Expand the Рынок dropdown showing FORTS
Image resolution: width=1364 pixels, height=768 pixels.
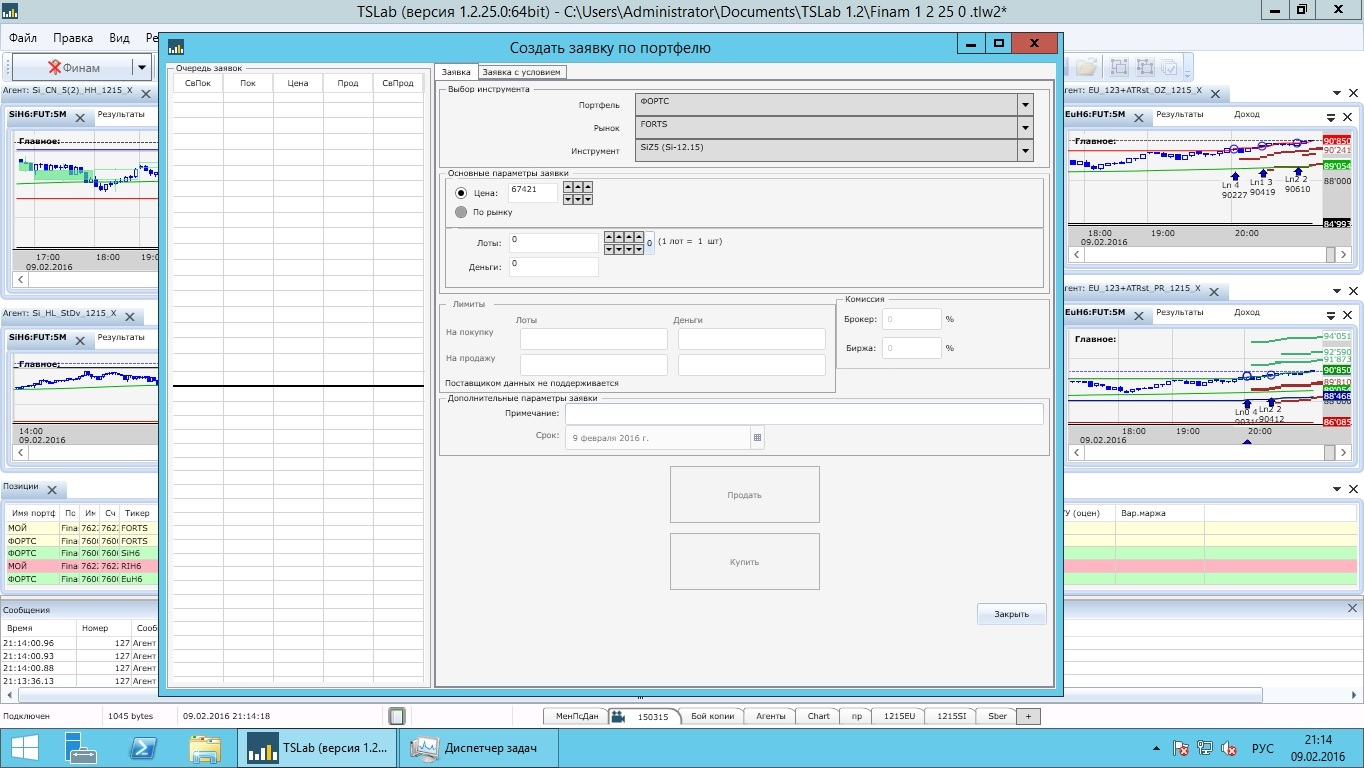coord(1025,128)
